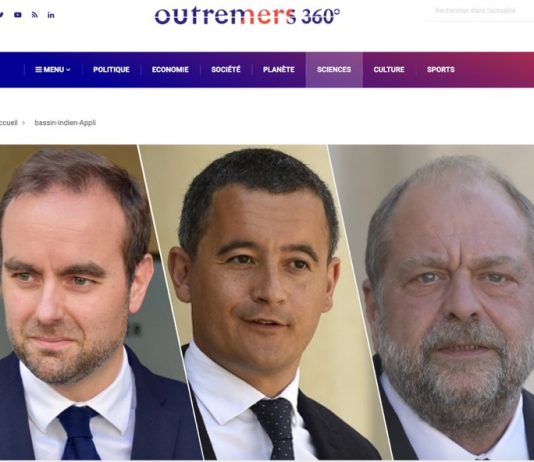The height and width of the screenshot is (462, 534).
Task: Select the SOCIÉTÉ menu item
Action: 226,69
